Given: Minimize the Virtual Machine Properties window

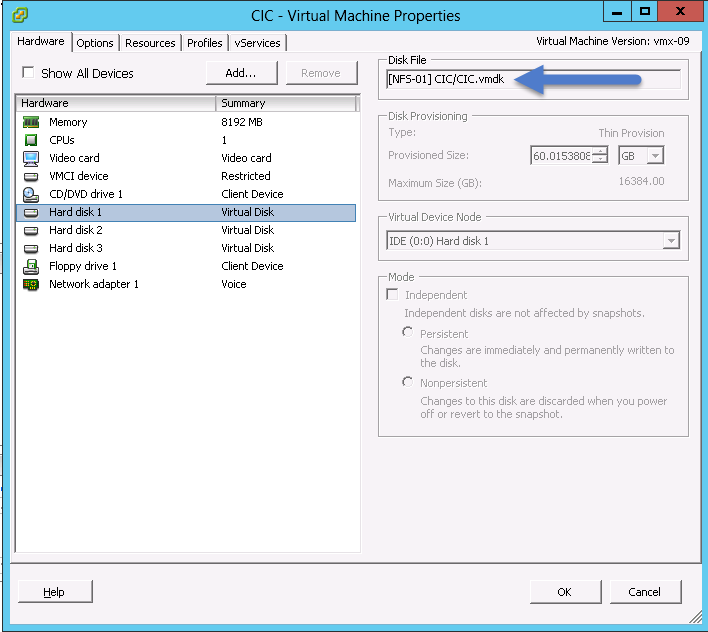Looking at the screenshot, I should point(617,12).
